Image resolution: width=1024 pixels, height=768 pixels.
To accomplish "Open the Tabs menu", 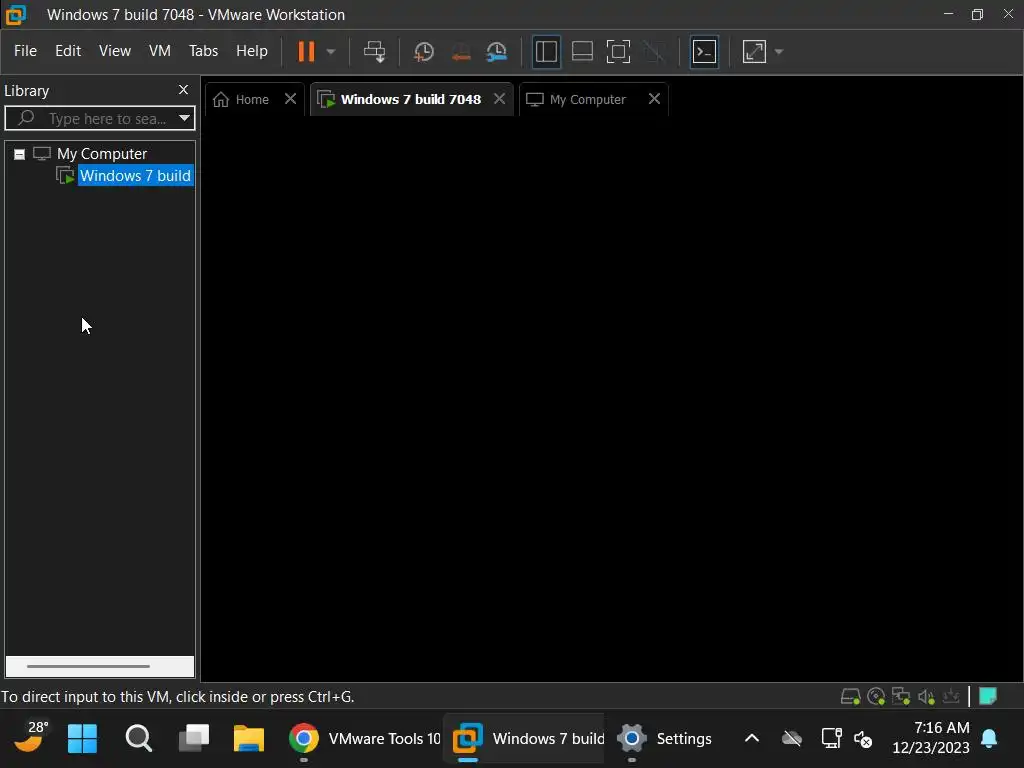I will click(203, 51).
